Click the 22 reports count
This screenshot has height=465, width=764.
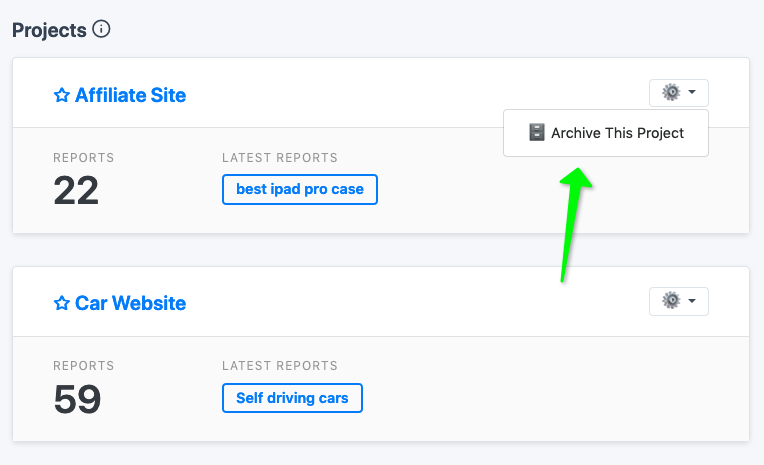76,191
